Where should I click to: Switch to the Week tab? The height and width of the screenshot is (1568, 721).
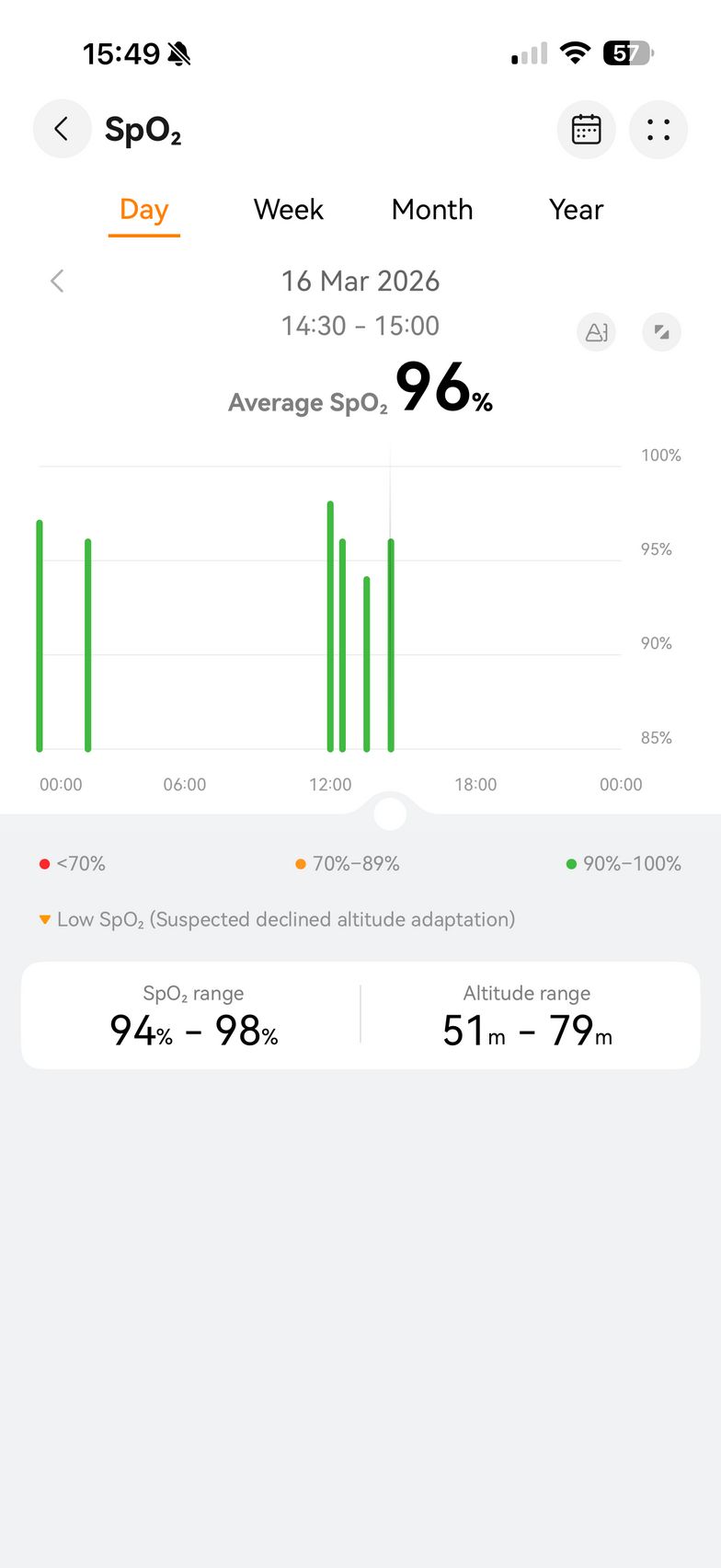(288, 210)
